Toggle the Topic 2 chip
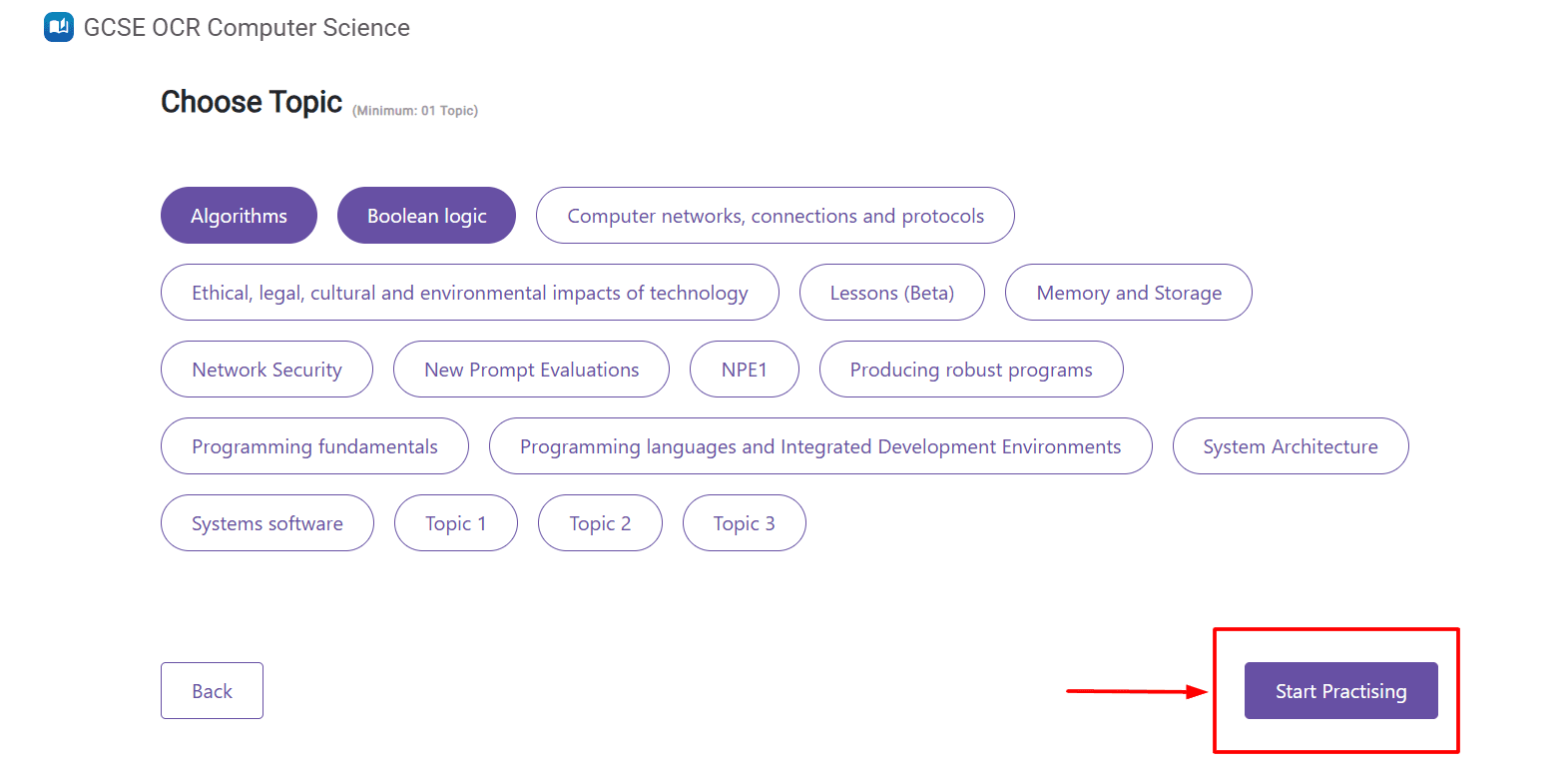The height and width of the screenshot is (776, 1568). point(600,523)
